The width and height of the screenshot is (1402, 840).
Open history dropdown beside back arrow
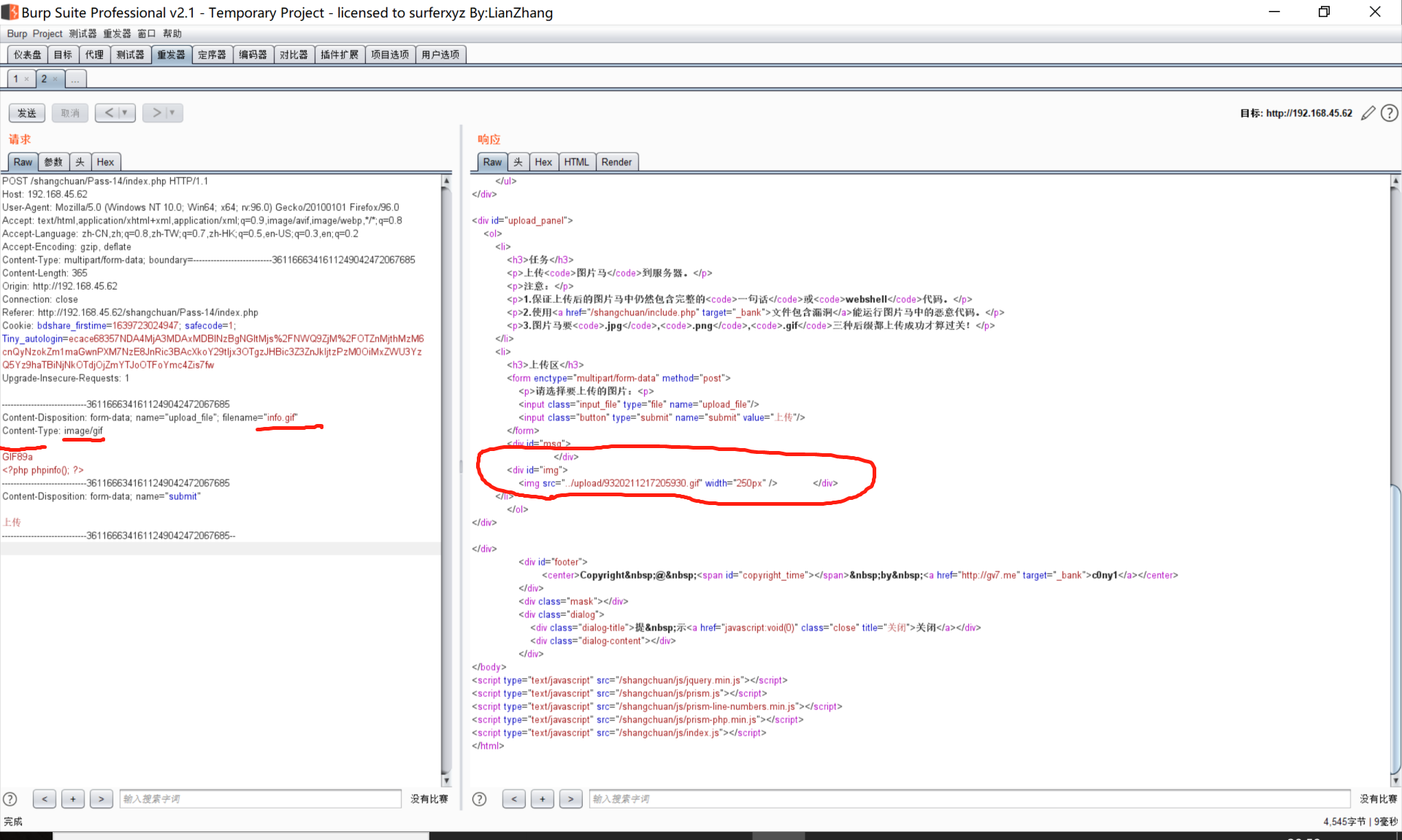coord(125,113)
